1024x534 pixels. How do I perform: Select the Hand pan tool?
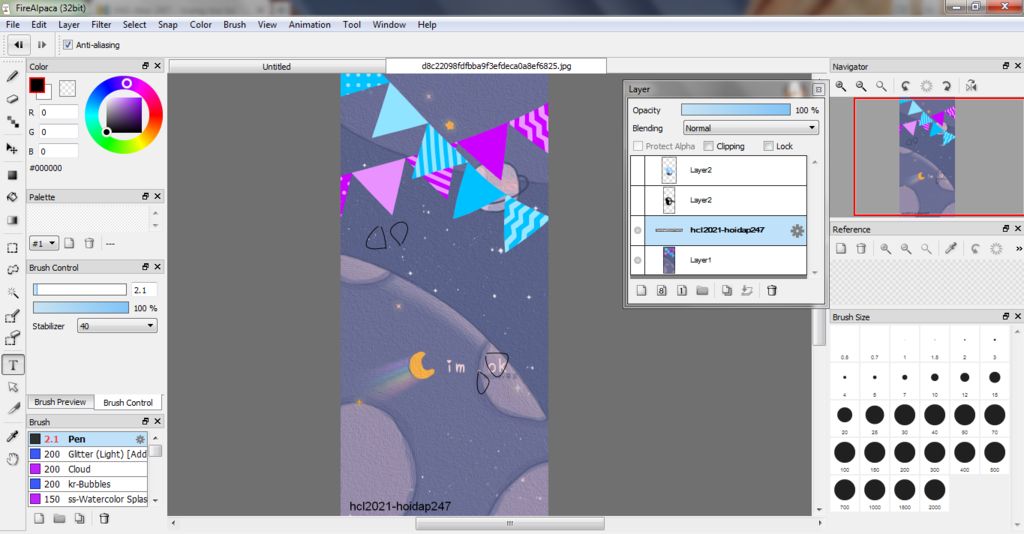12,460
